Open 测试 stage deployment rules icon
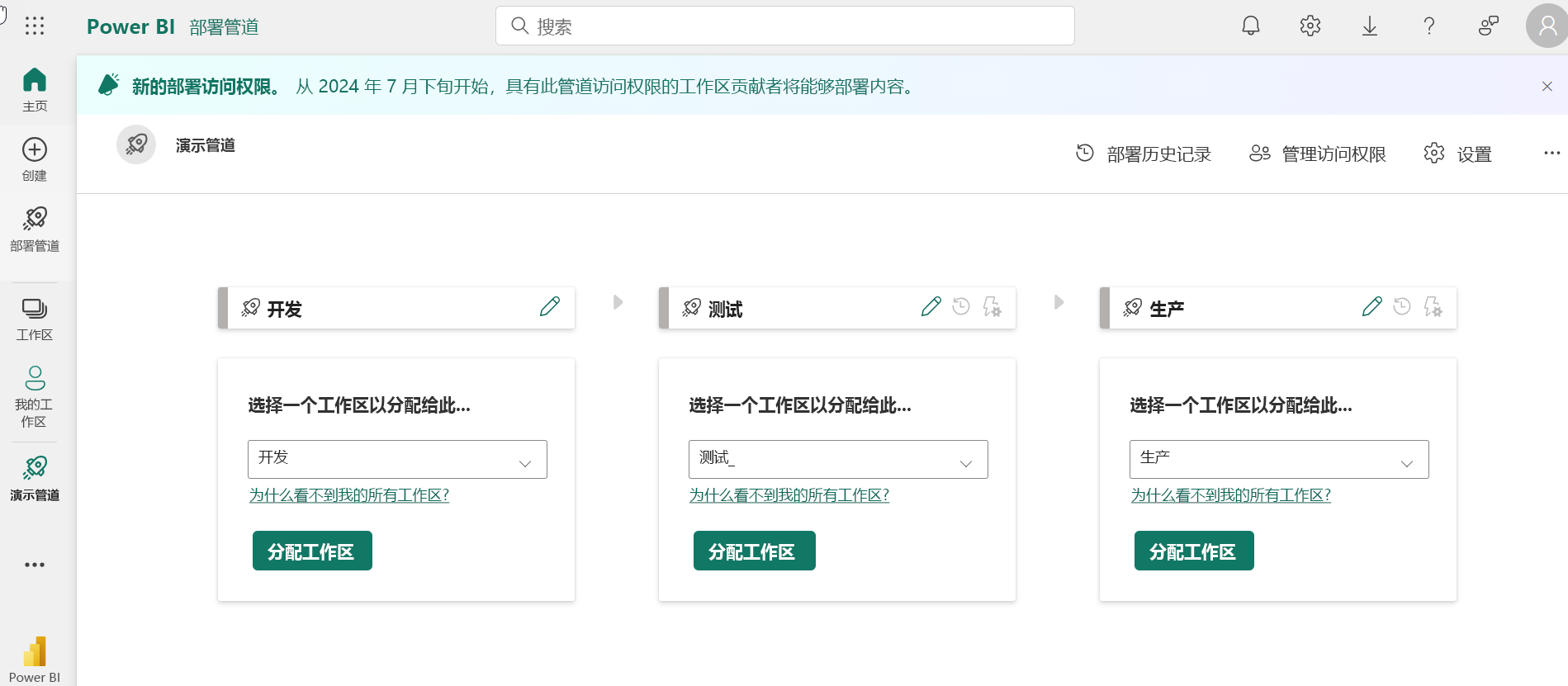The image size is (1568, 686). (992, 307)
